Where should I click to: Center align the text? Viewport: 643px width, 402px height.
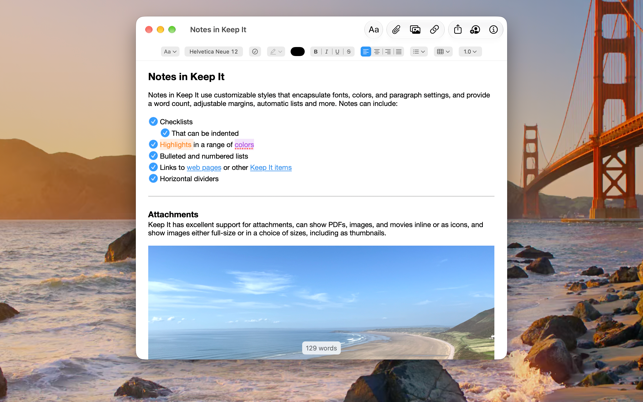pos(377,52)
